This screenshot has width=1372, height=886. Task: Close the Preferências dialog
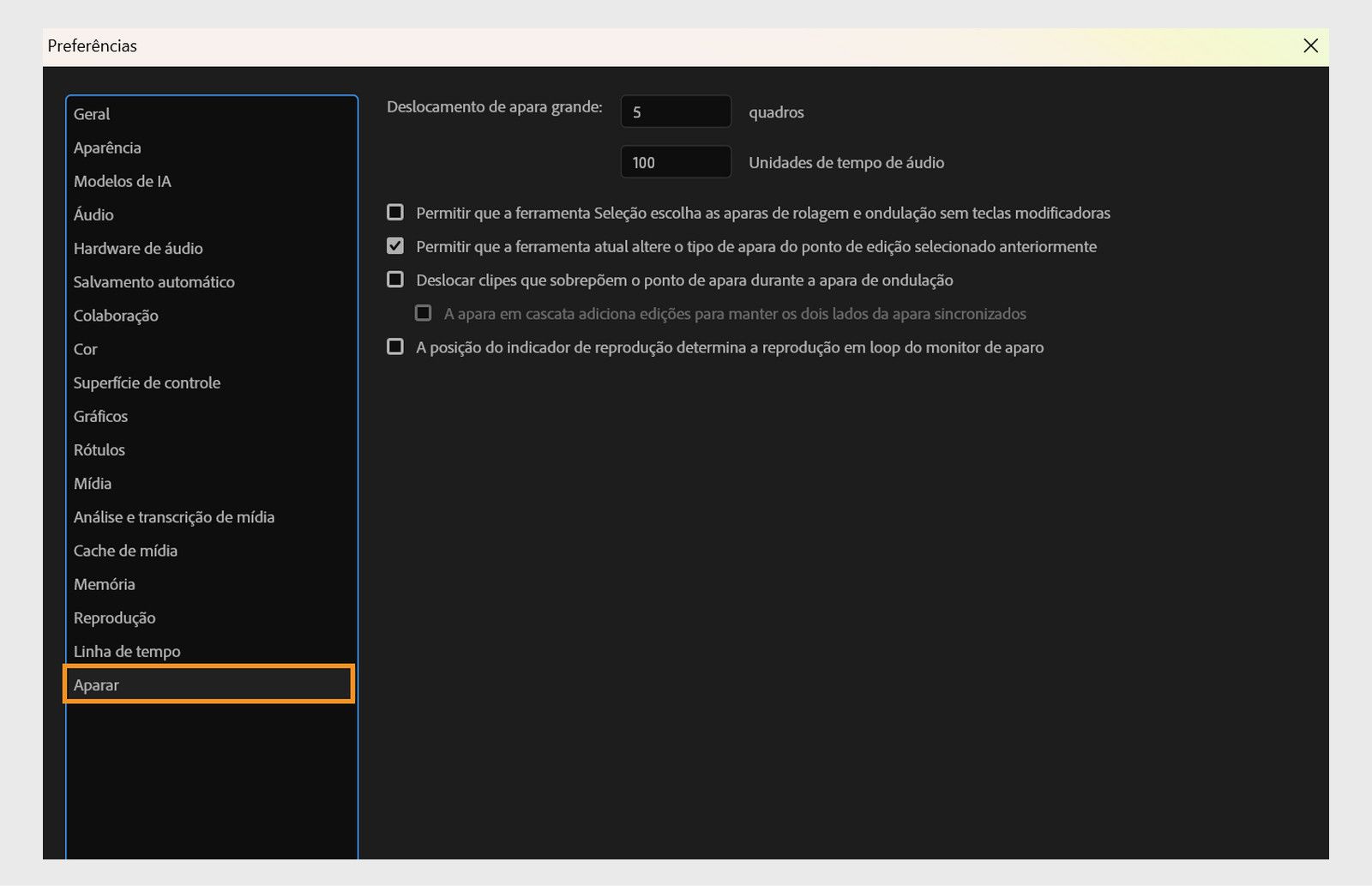[x=1310, y=46]
